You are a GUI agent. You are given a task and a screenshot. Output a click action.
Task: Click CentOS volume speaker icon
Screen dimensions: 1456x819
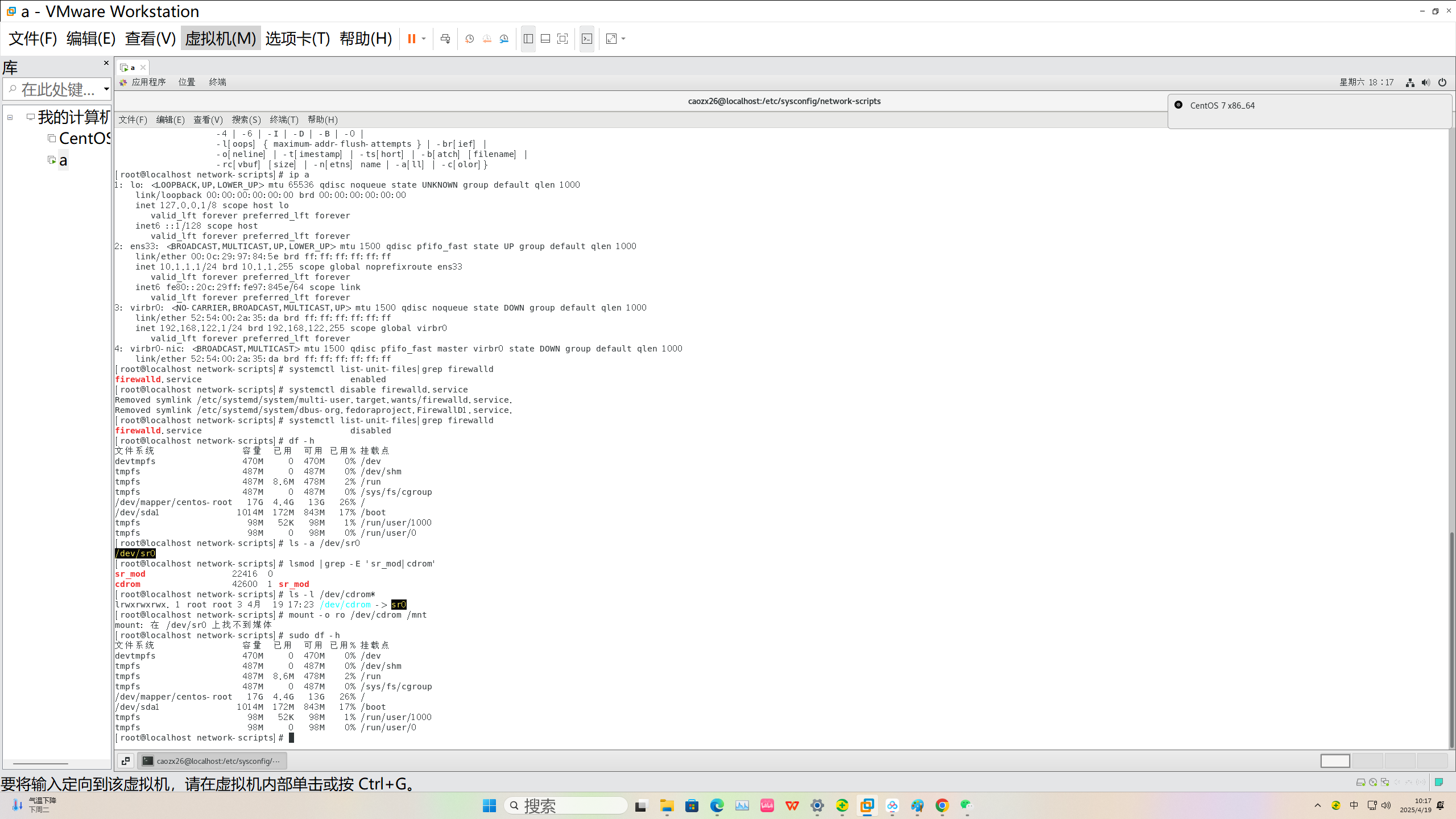[1426, 82]
